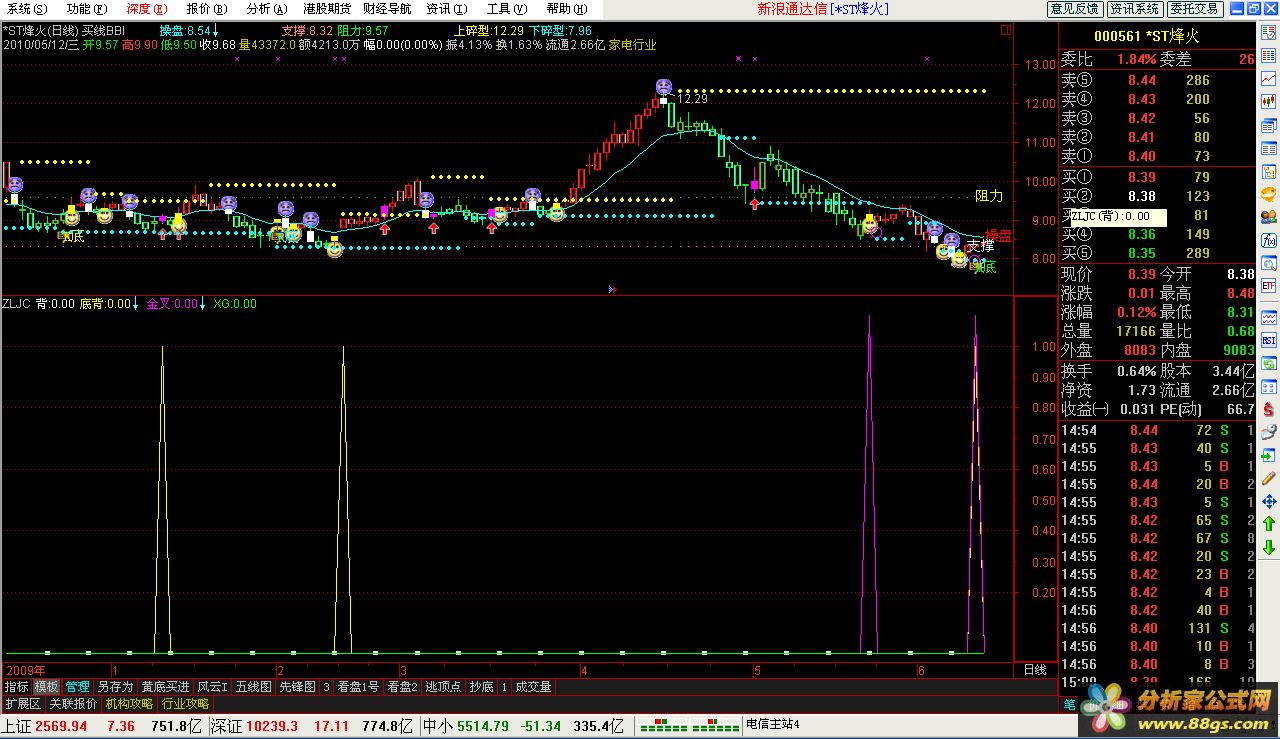Viewport: 1280px width, 739px height.
Task: Click the red dollar sign icon
Action: click(1268, 410)
